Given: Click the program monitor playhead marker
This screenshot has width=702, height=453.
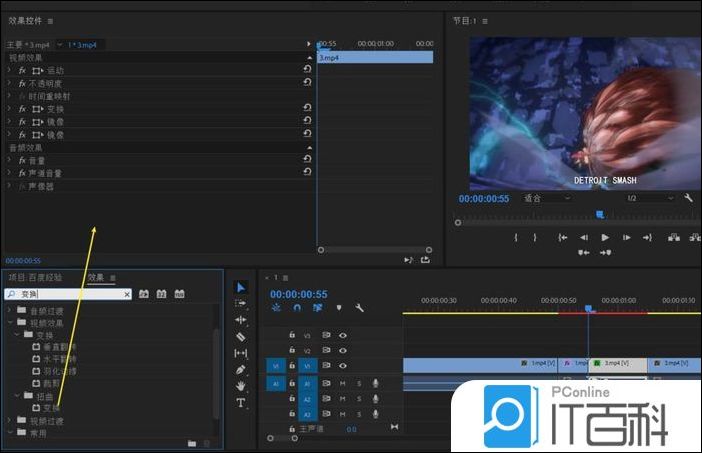Looking at the screenshot, I should (600, 214).
